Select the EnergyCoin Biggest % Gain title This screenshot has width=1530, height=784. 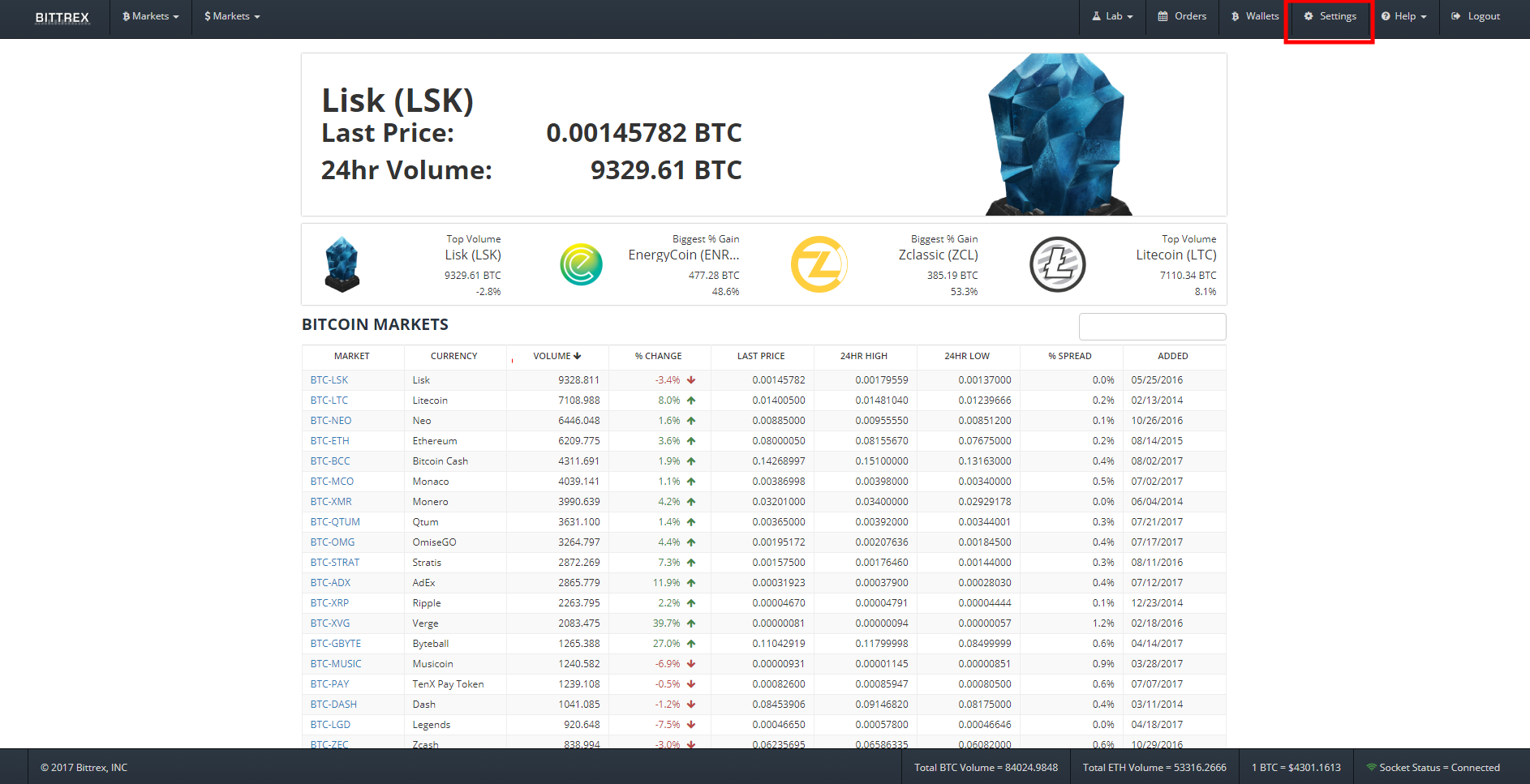click(x=684, y=255)
